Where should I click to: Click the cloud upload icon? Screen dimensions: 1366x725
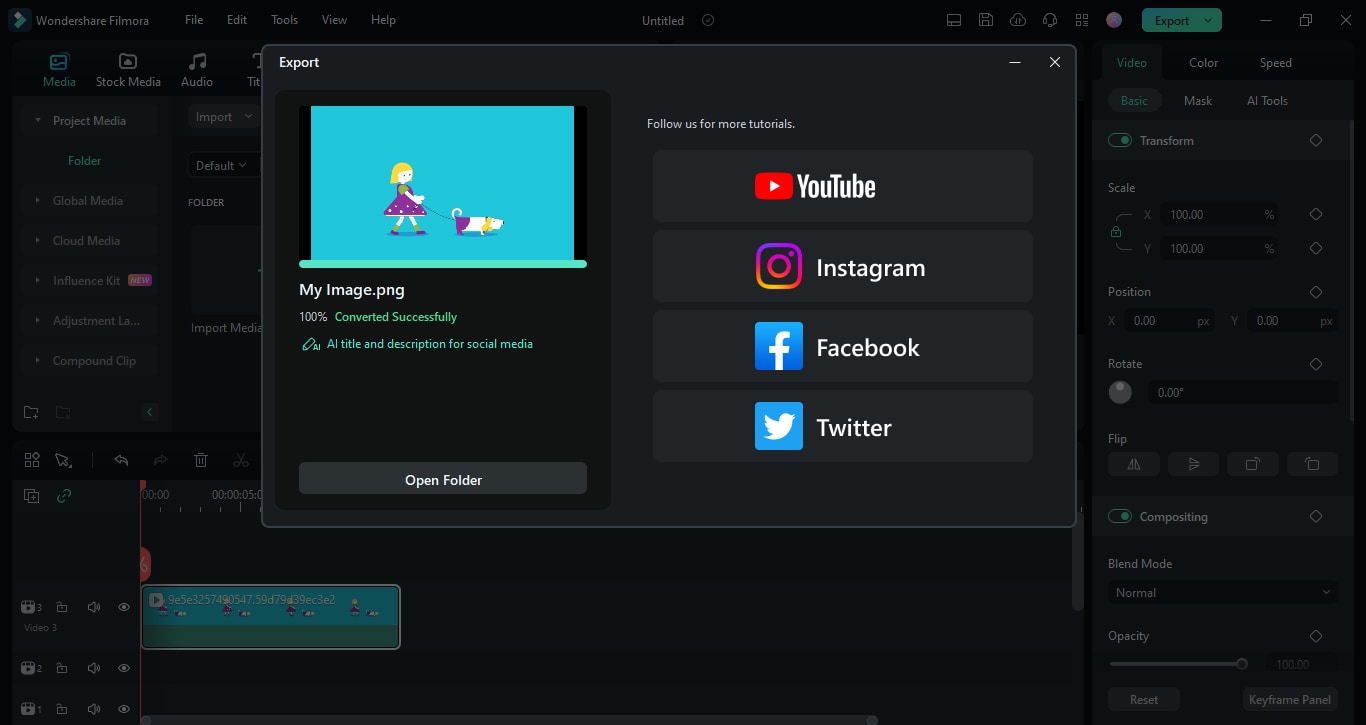tap(1018, 20)
